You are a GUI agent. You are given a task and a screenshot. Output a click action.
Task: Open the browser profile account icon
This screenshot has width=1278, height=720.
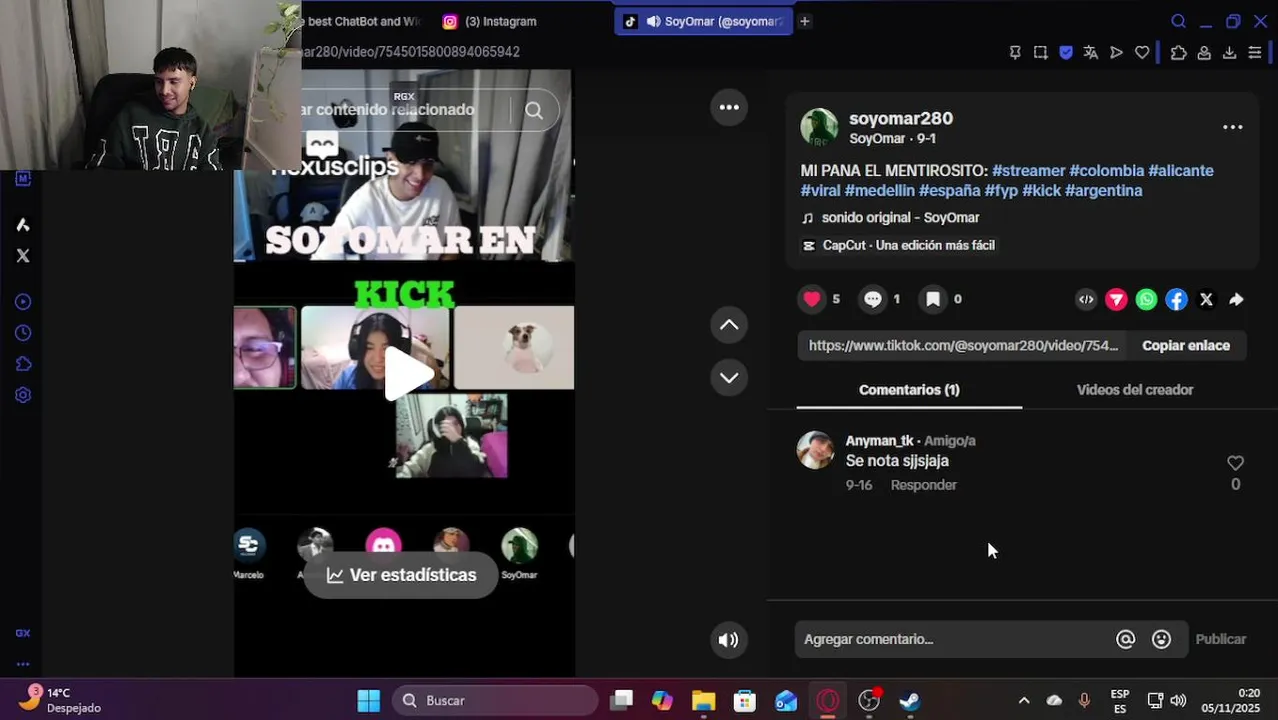tap(1204, 53)
